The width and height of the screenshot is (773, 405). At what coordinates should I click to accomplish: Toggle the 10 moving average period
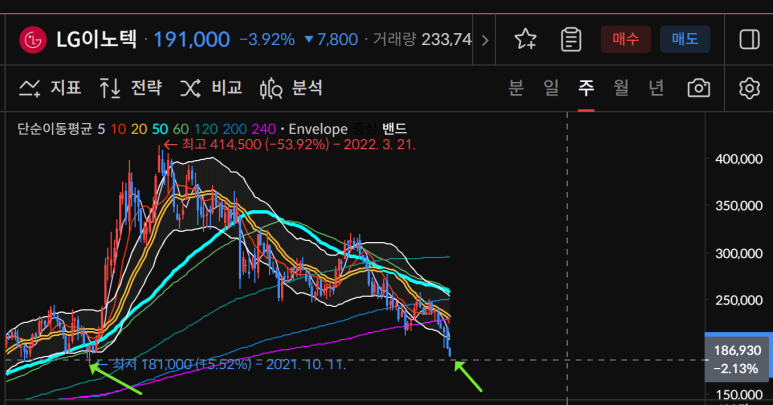point(118,129)
